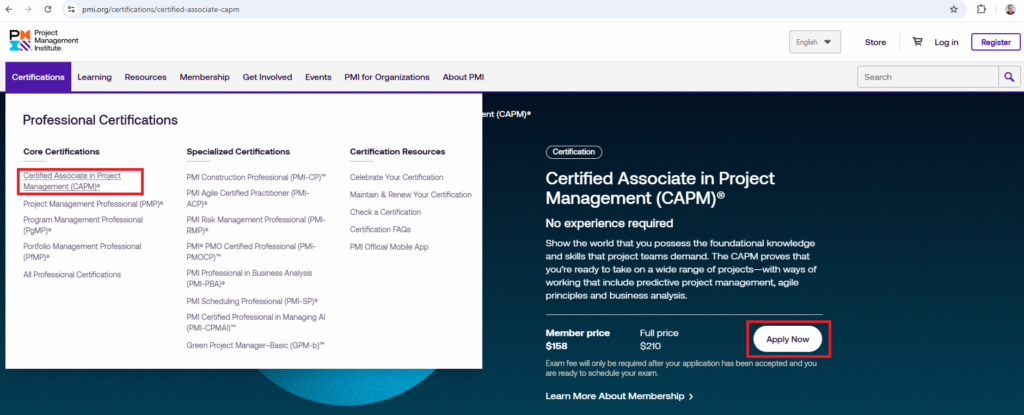
Task: Open Certified Associate in Project Management link
Action: 72,181
